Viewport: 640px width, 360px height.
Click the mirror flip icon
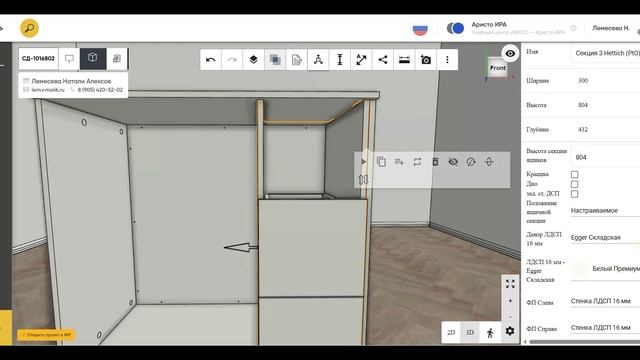click(x=363, y=180)
